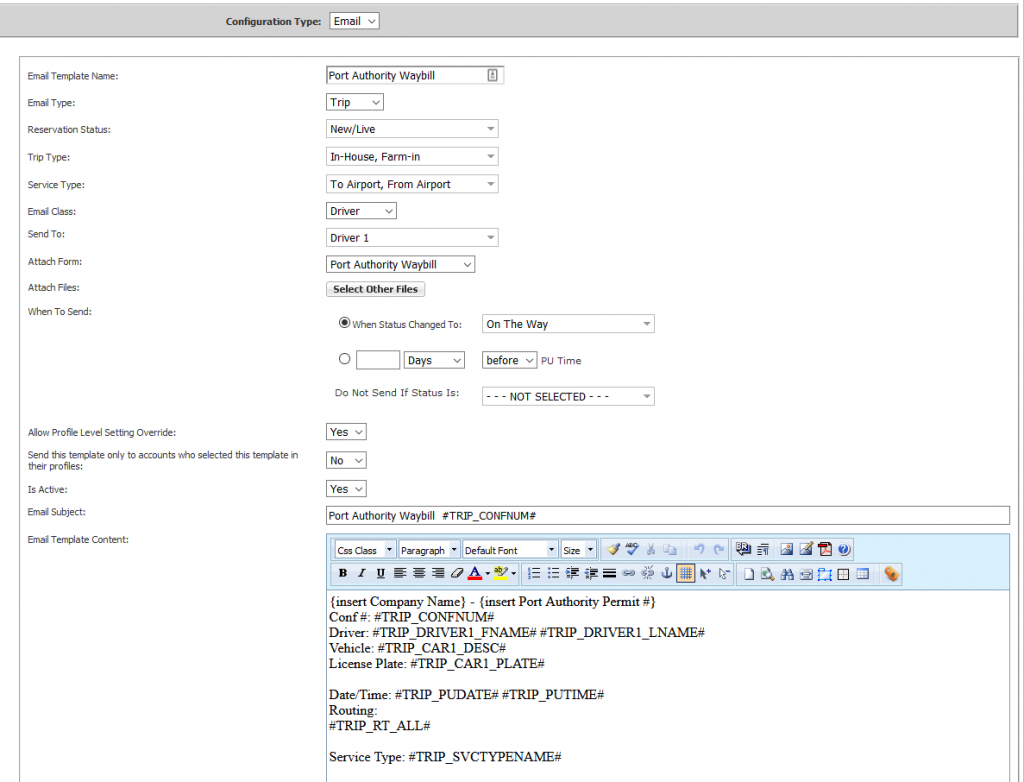Click the underline formatting icon
This screenshot has width=1024, height=782.
(x=380, y=573)
